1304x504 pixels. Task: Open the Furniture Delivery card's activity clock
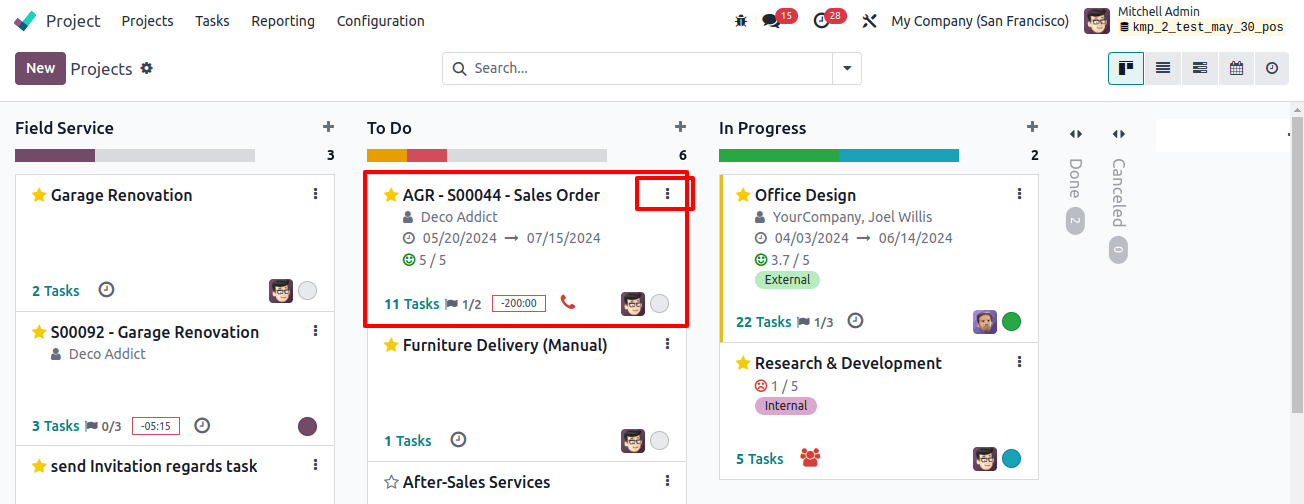point(458,439)
